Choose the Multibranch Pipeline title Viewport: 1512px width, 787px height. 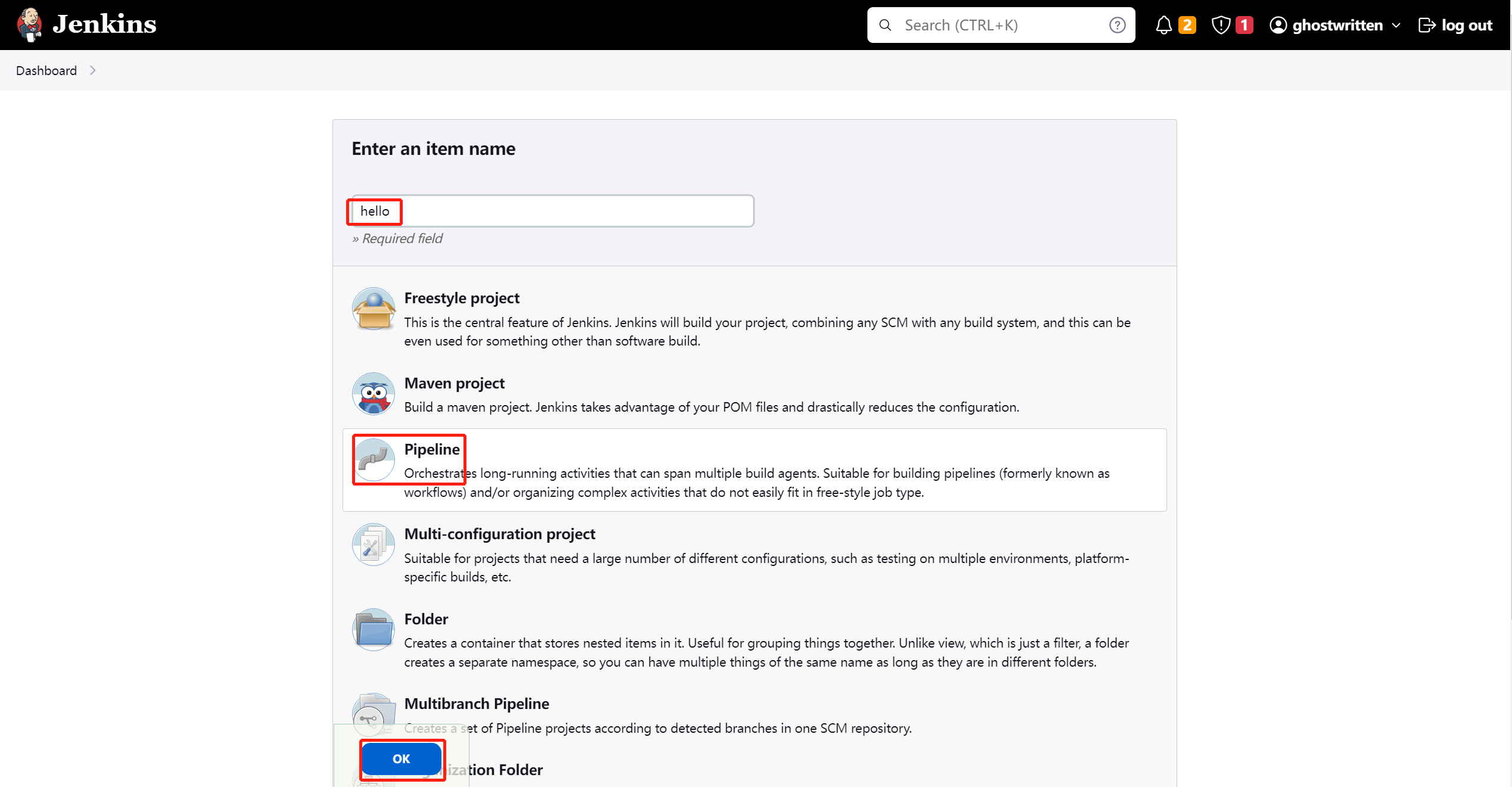[477, 704]
